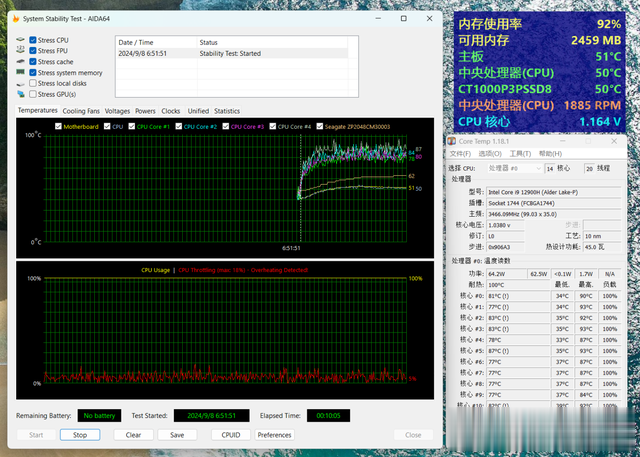Click the AIDA64 flame icon in title bar

(x=16, y=19)
